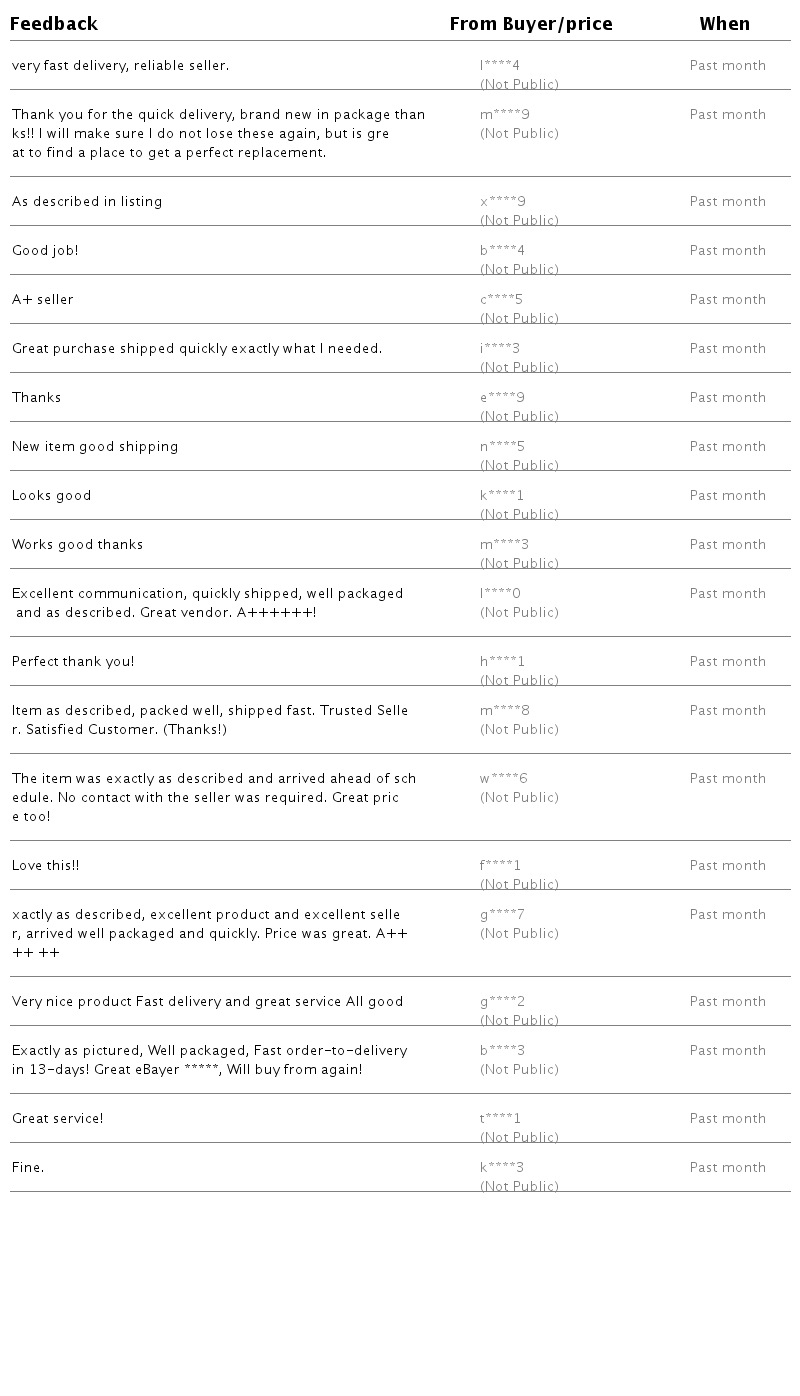
Task: Click buyer k****3 username
Action: pos(502,1168)
